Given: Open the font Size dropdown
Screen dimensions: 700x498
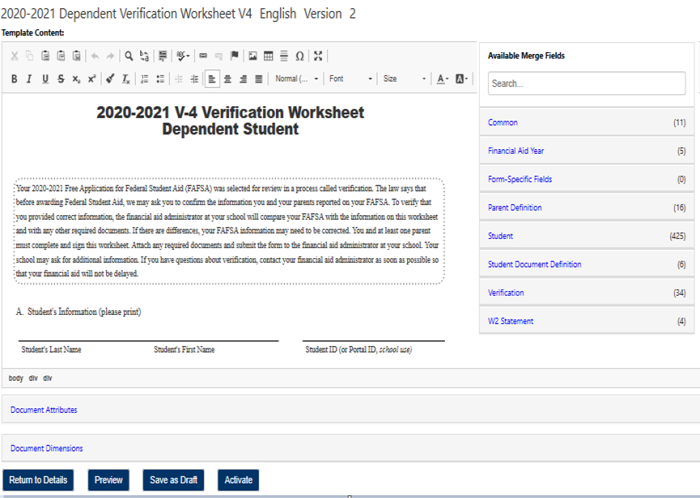Looking at the screenshot, I should click(404, 79).
